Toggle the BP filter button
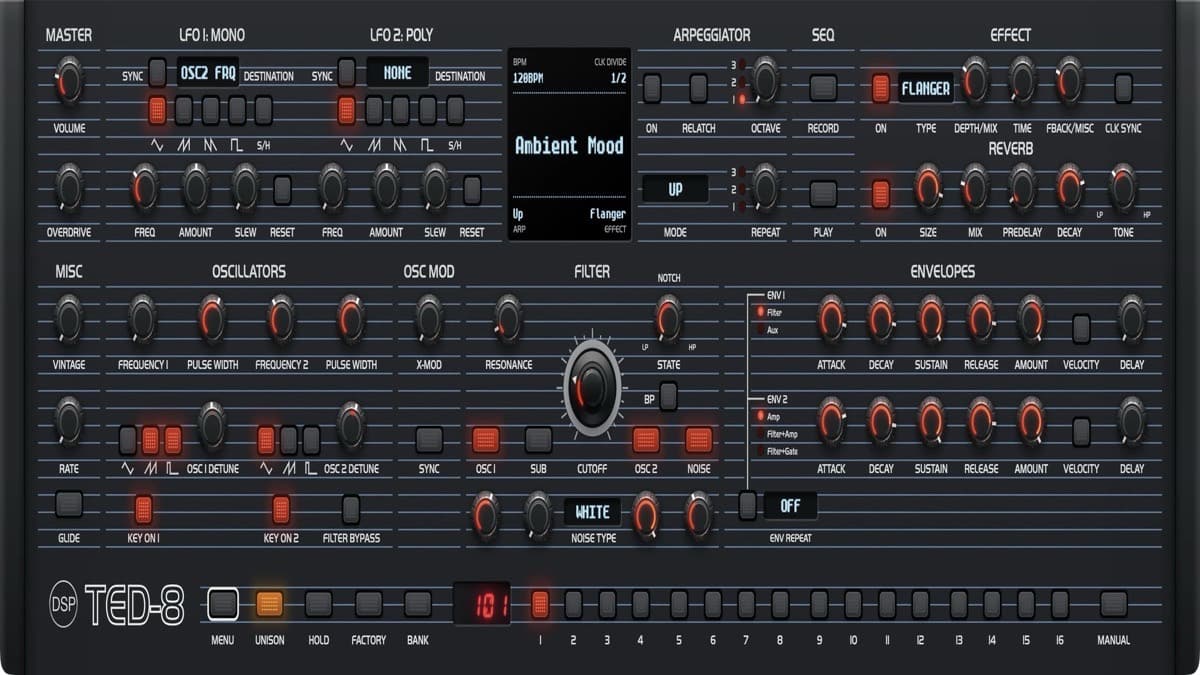1200x675 pixels. pos(668,397)
